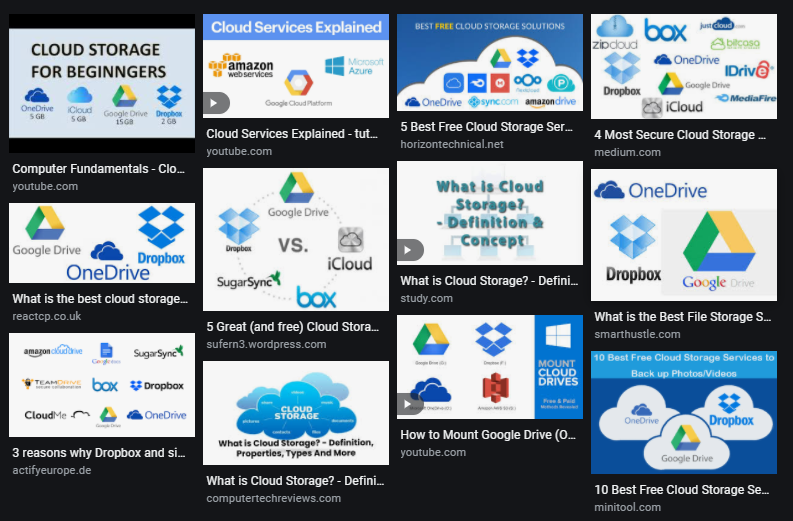Click the horizontechnical.net source label
The image size is (793, 521).
(452, 145)
